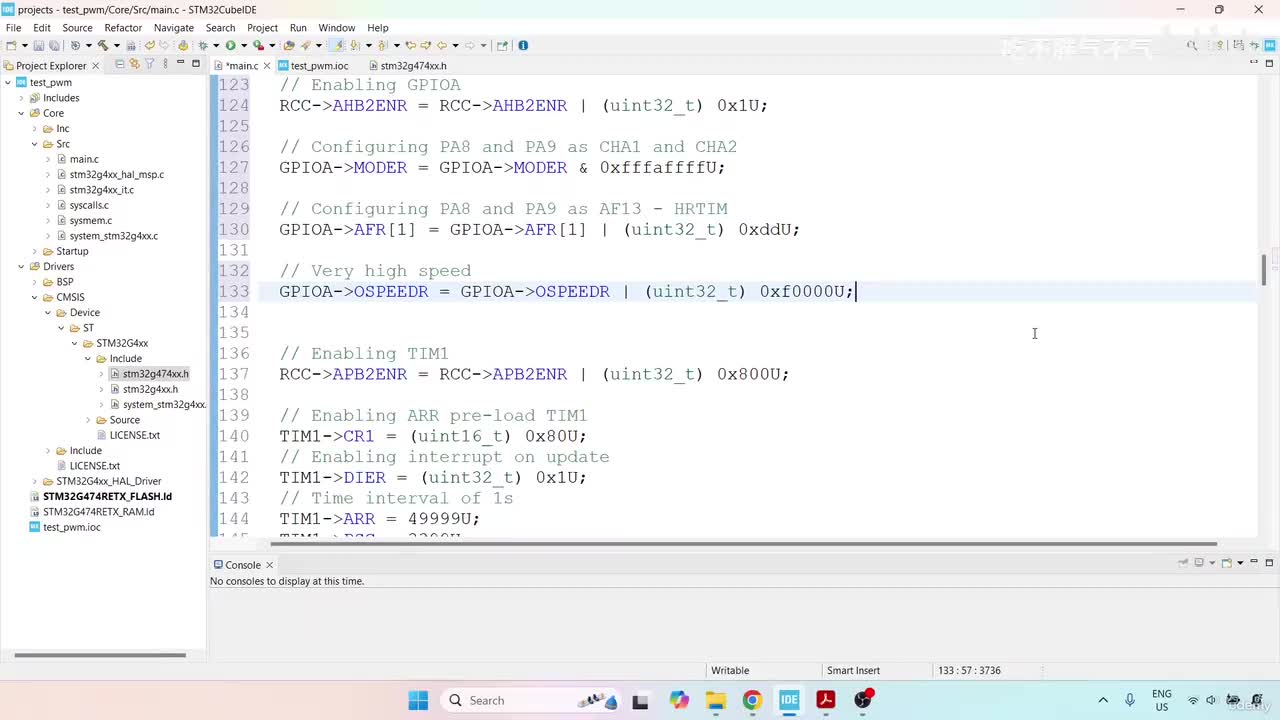The height and width of the screenshot is (720, 1280).
Task: Expand the Startup folder
Action: pos(35,251)
